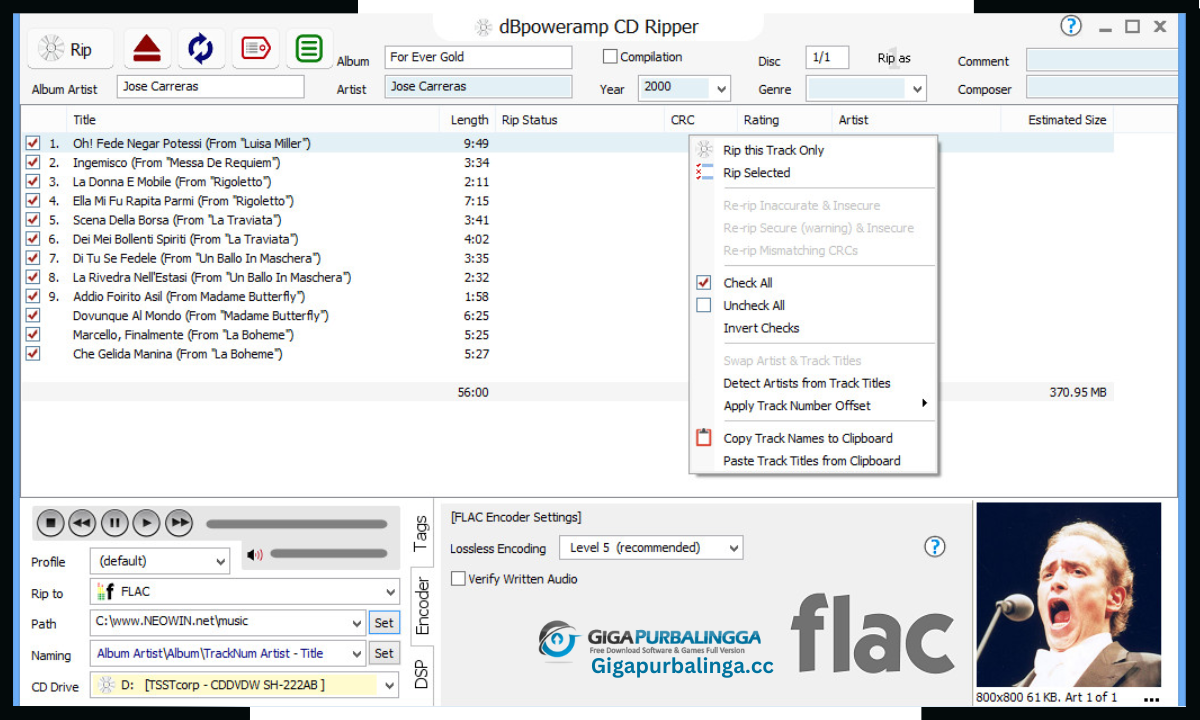1200x720 pixels.
Task: Click Set button next to Naming
Action: pyautogui.click(x=384, y=654)
